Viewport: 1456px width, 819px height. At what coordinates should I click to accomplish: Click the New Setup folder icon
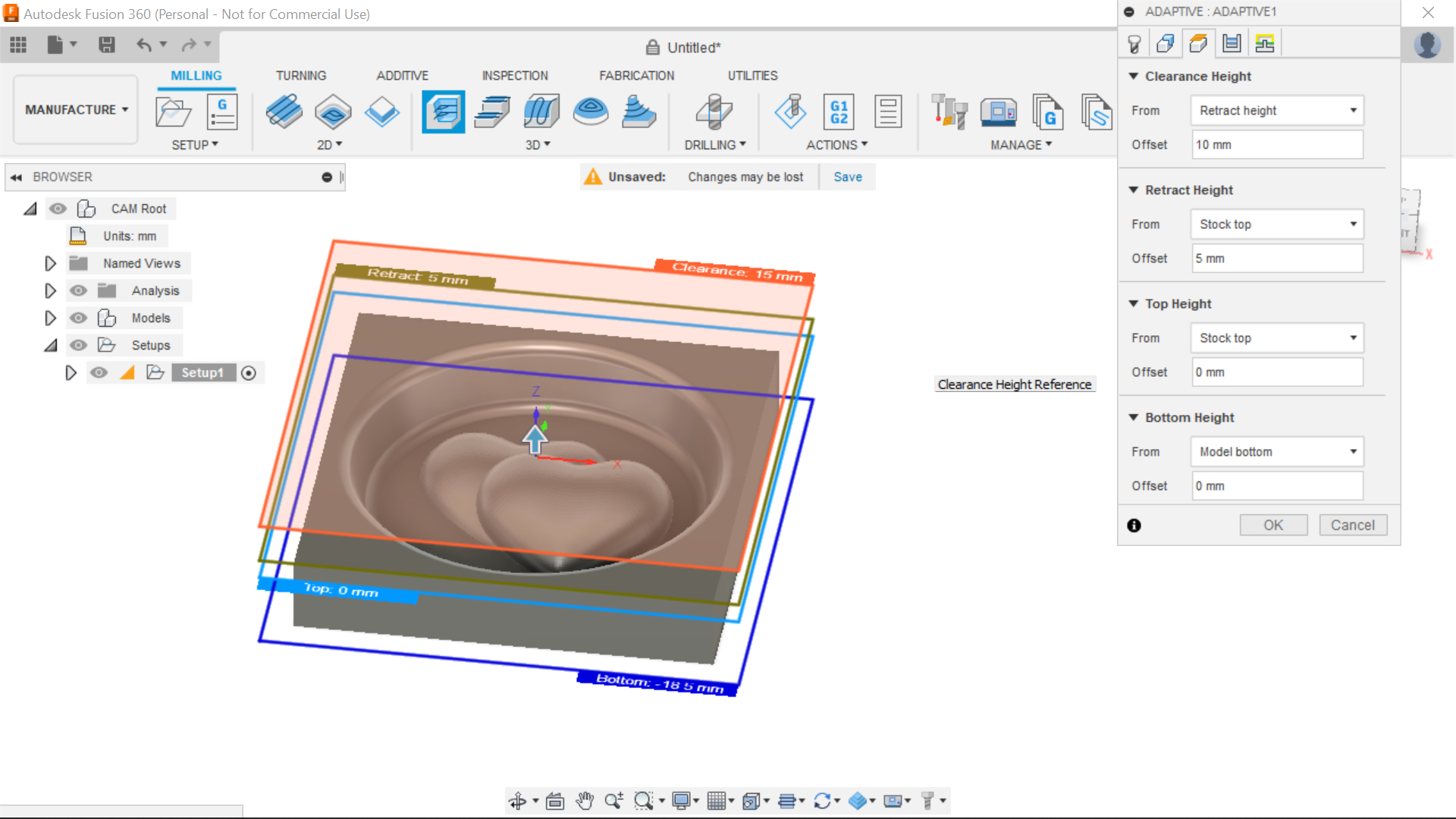173,112
